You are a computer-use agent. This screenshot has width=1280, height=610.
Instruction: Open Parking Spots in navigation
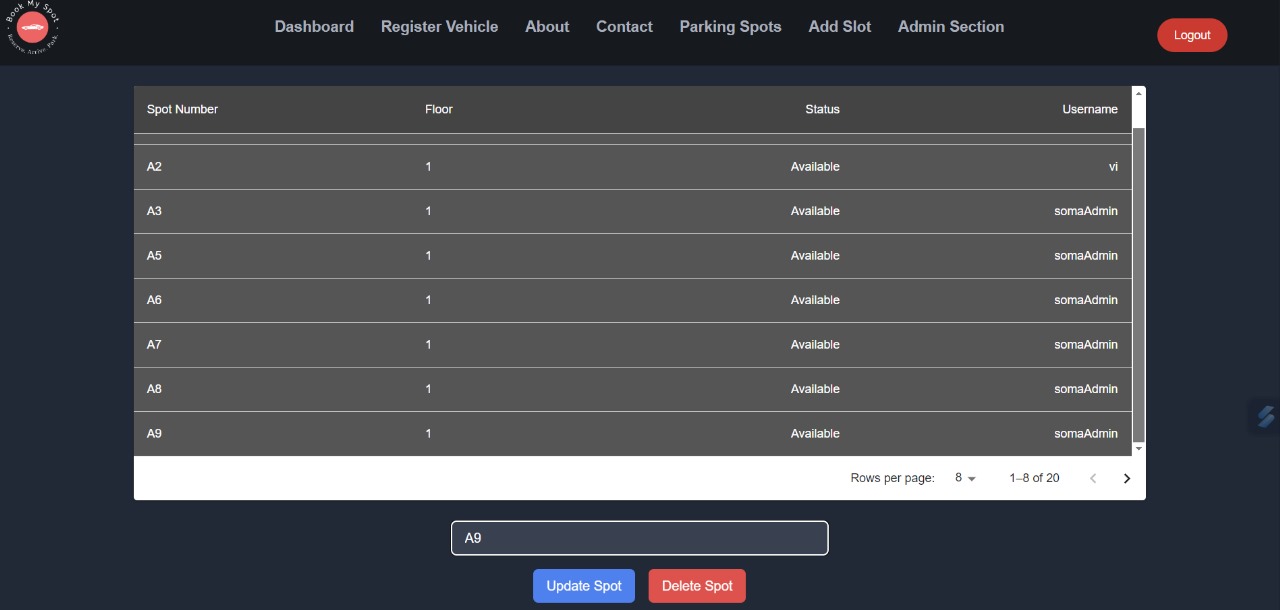tap(730, 27)
